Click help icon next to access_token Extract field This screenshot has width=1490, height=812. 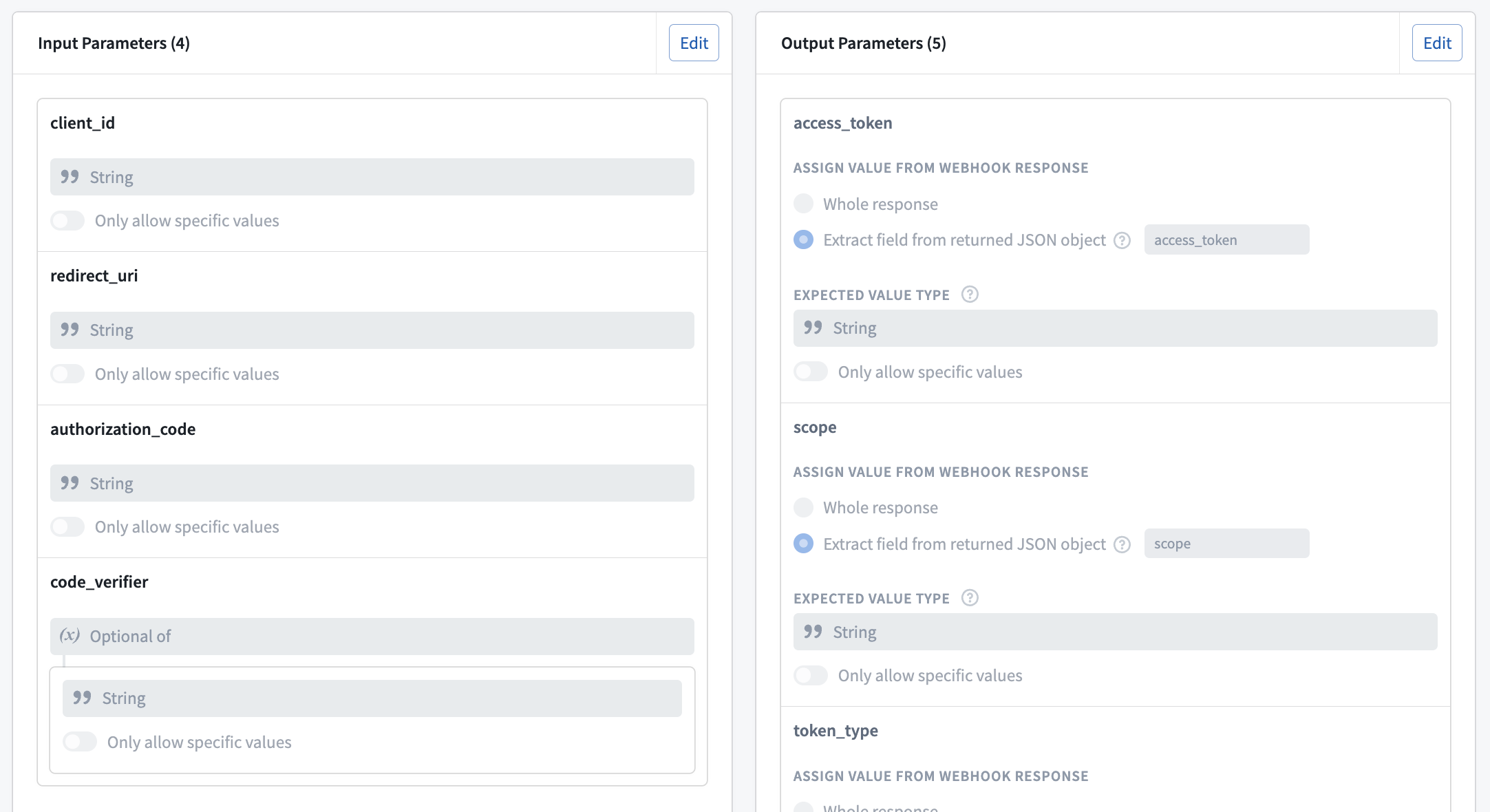tap(1122, 240)
